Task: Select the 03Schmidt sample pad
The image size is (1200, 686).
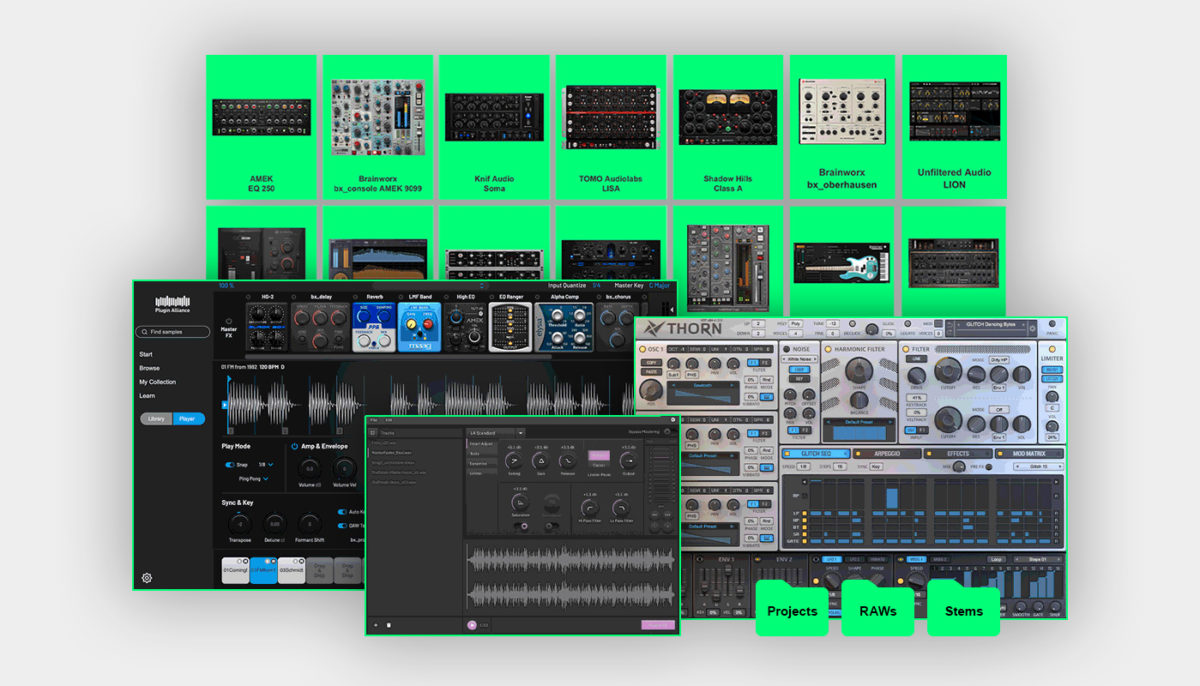Action: (292, 570)
